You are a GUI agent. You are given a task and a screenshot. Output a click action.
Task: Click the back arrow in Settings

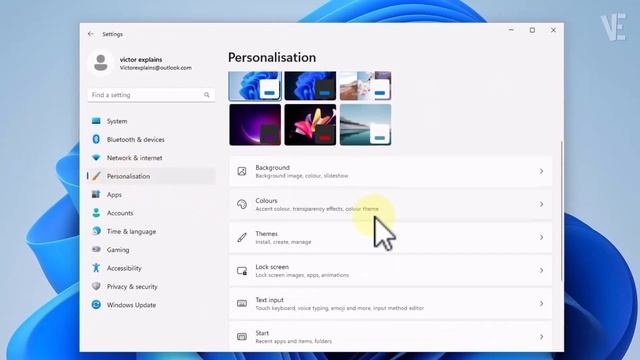[x=91, y=34]
